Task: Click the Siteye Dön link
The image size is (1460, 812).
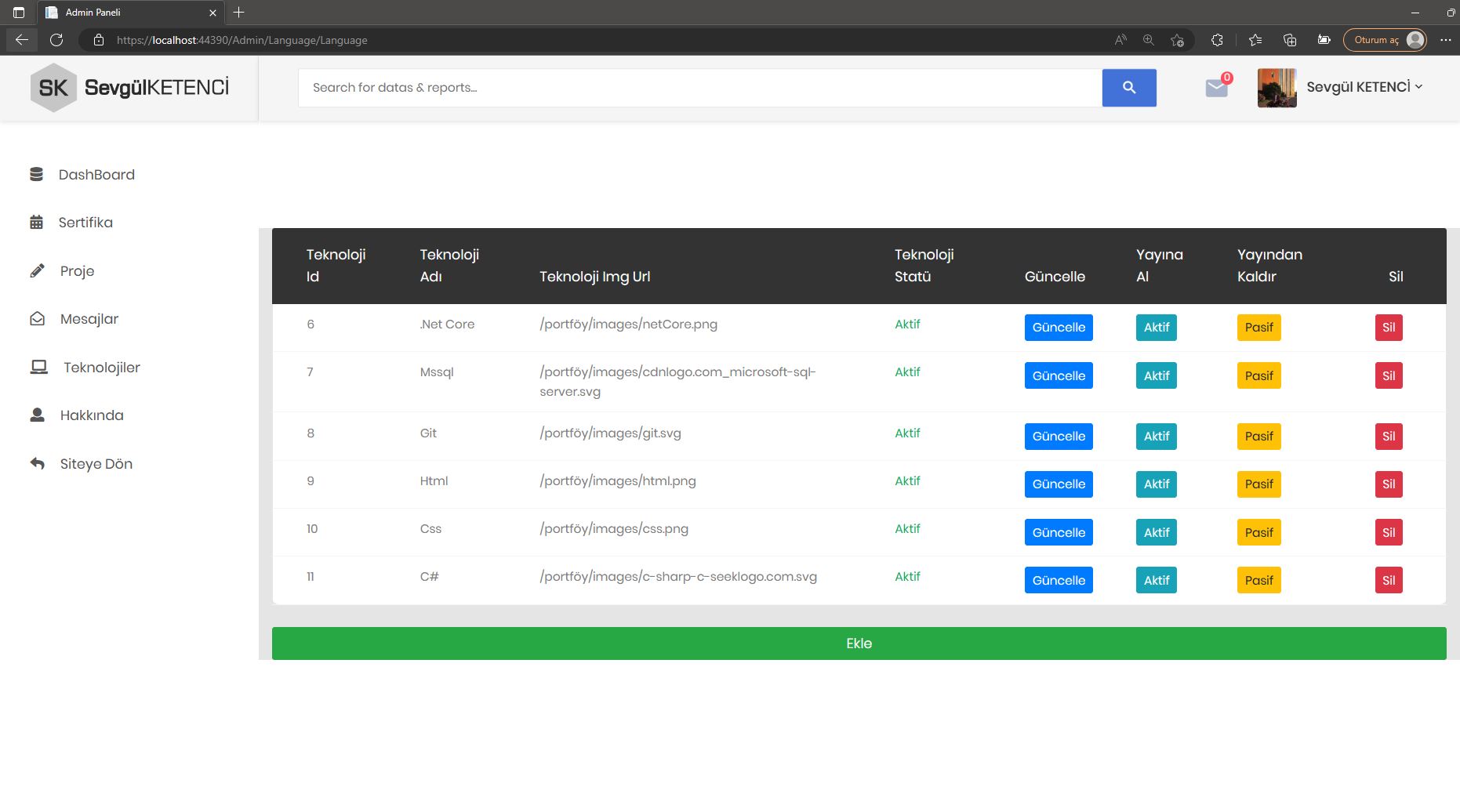Action: 96,464
